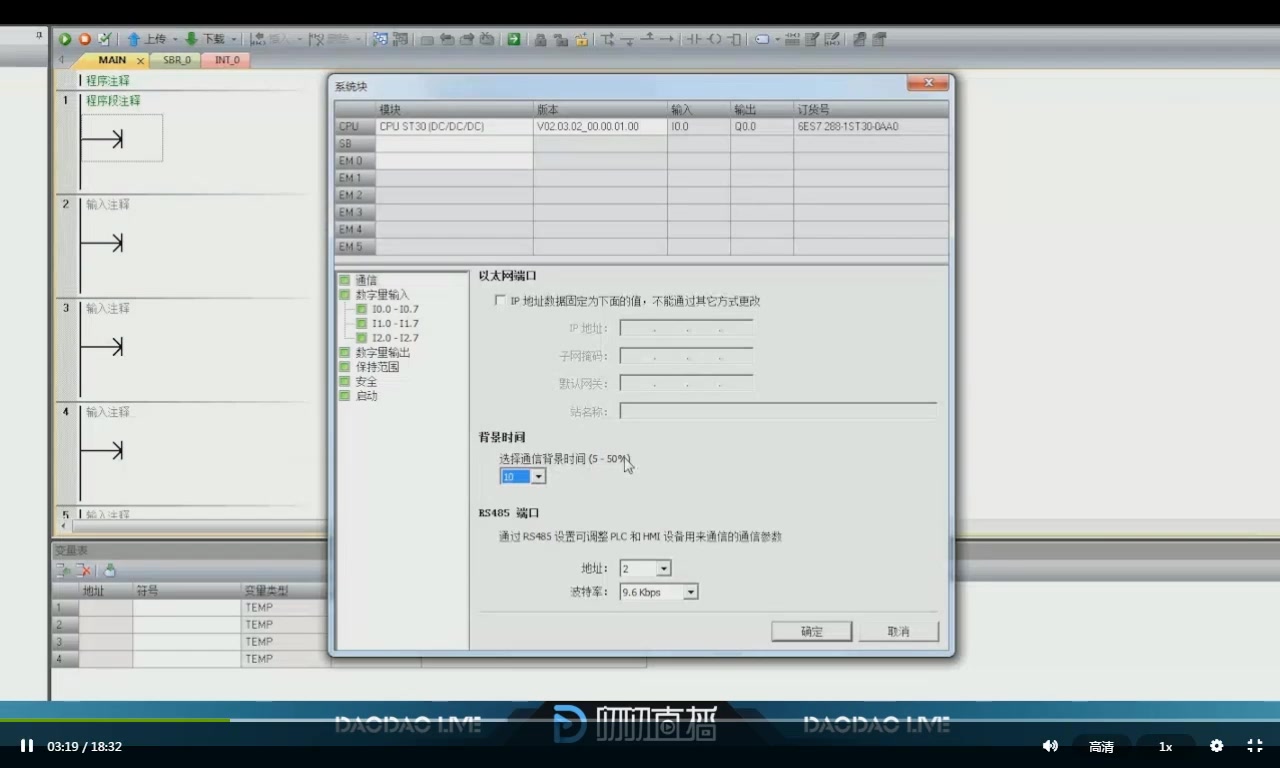Click 程序段注释 in network 1

[x=113, y=101]
